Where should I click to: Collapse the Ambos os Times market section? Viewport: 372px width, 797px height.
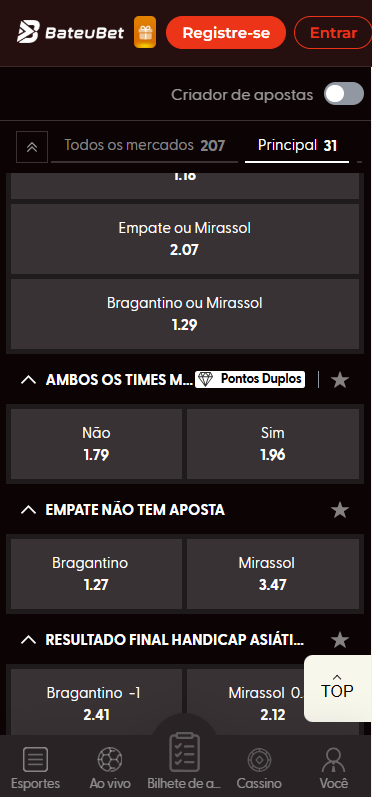tap(29, 380)
